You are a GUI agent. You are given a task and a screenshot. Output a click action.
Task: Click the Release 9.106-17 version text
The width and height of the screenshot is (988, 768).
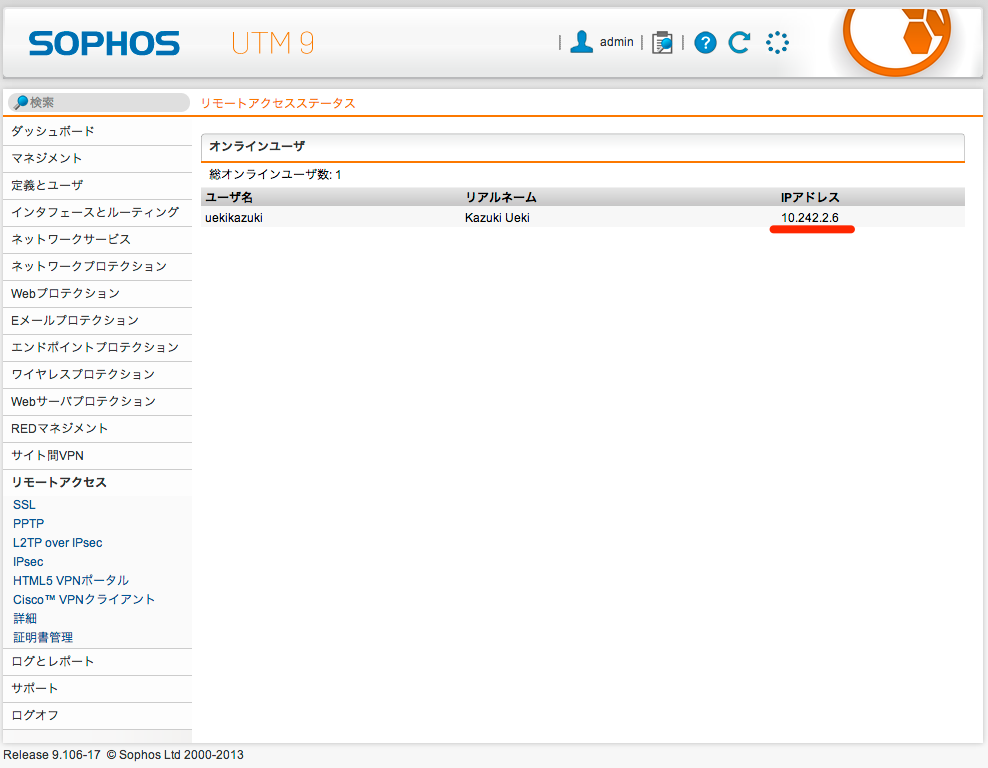coord(52,755)
